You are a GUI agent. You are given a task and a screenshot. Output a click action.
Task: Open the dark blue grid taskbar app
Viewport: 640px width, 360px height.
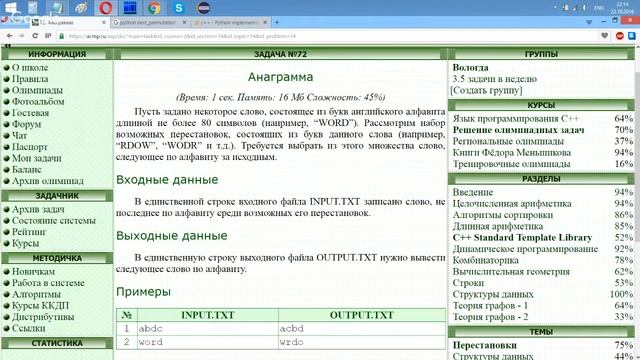tap(130, 7)
